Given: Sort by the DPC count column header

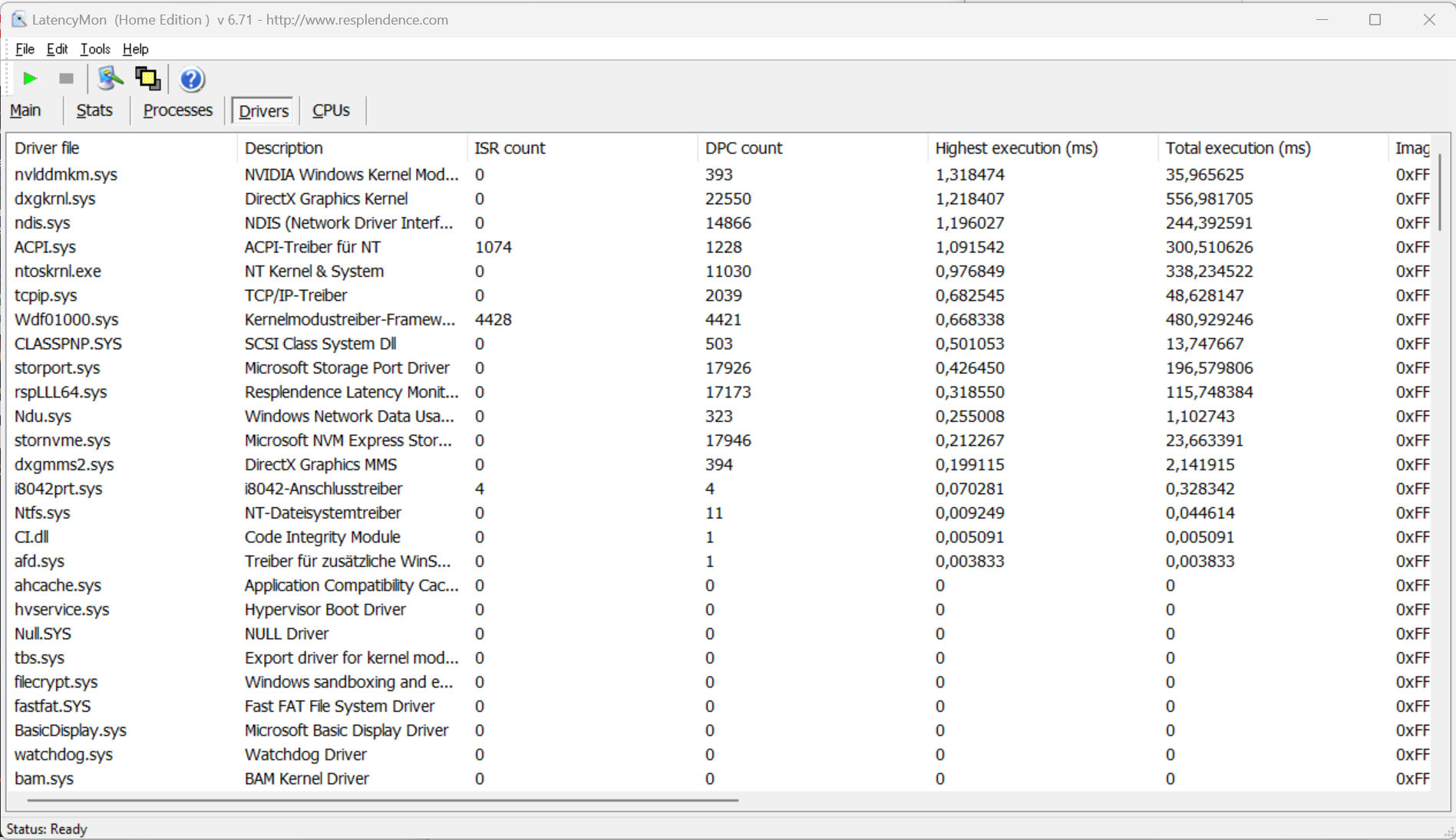Looking at the screenshot, I should pyautogui.click(x=743, y=148).
